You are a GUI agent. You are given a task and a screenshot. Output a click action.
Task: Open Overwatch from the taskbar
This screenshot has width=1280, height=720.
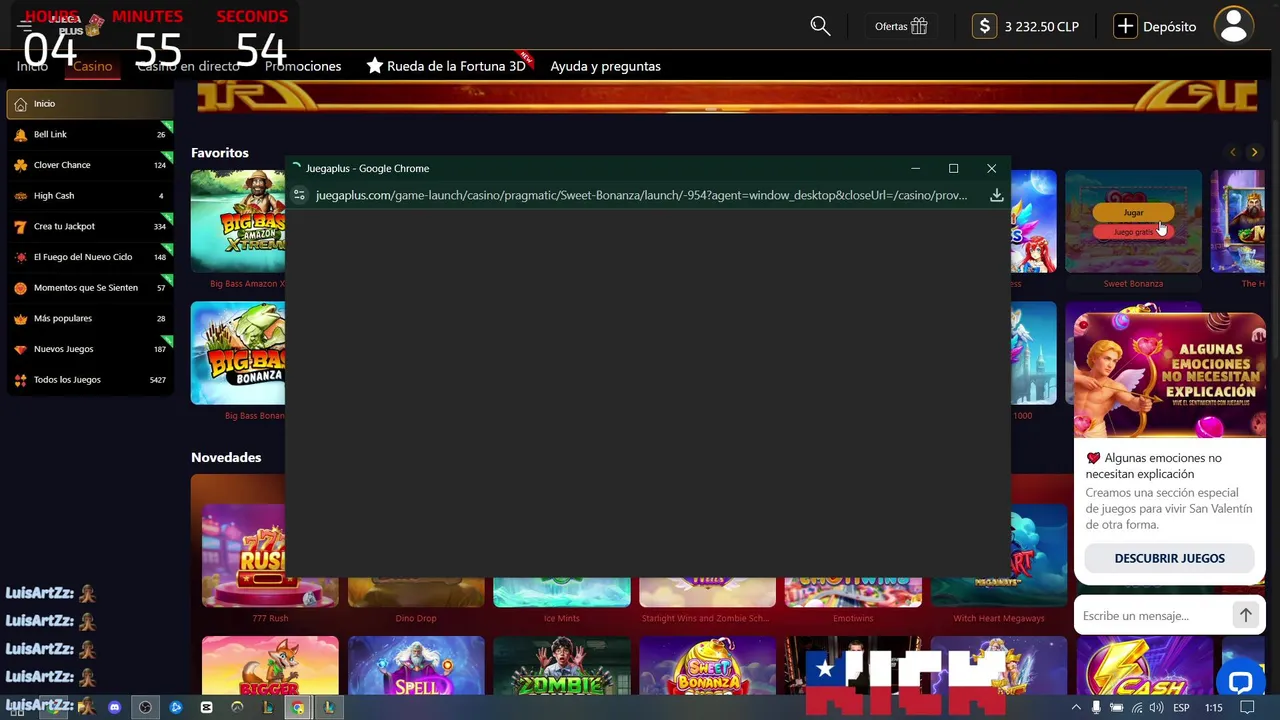pos(237,707)
